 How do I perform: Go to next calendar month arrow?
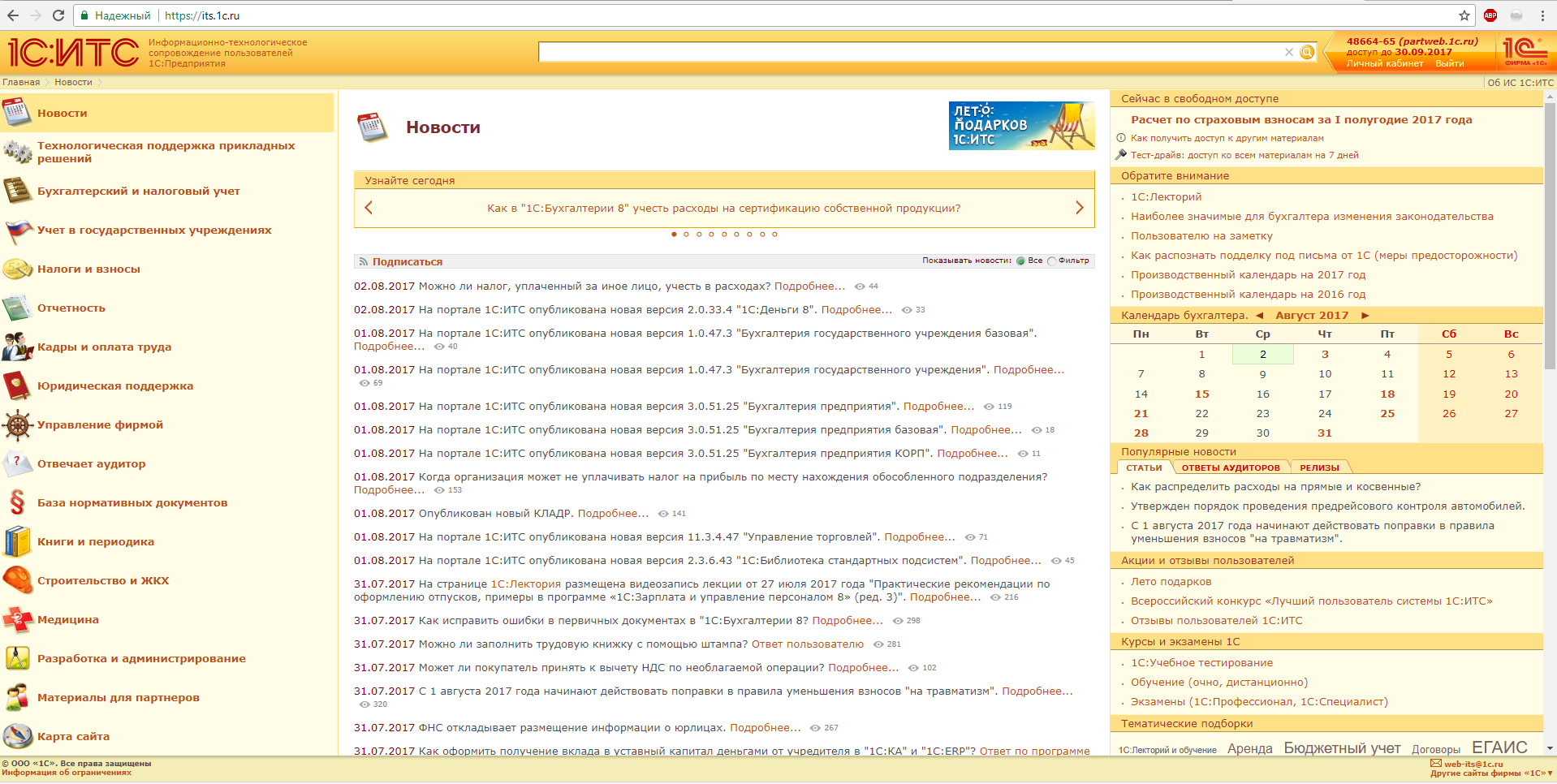tap(1365, 316)
